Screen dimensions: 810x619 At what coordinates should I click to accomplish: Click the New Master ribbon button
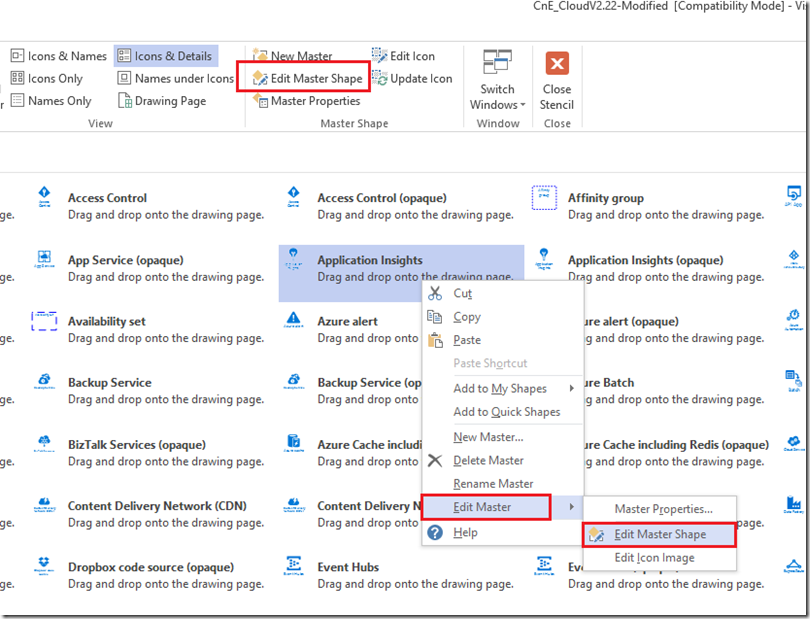292,55
